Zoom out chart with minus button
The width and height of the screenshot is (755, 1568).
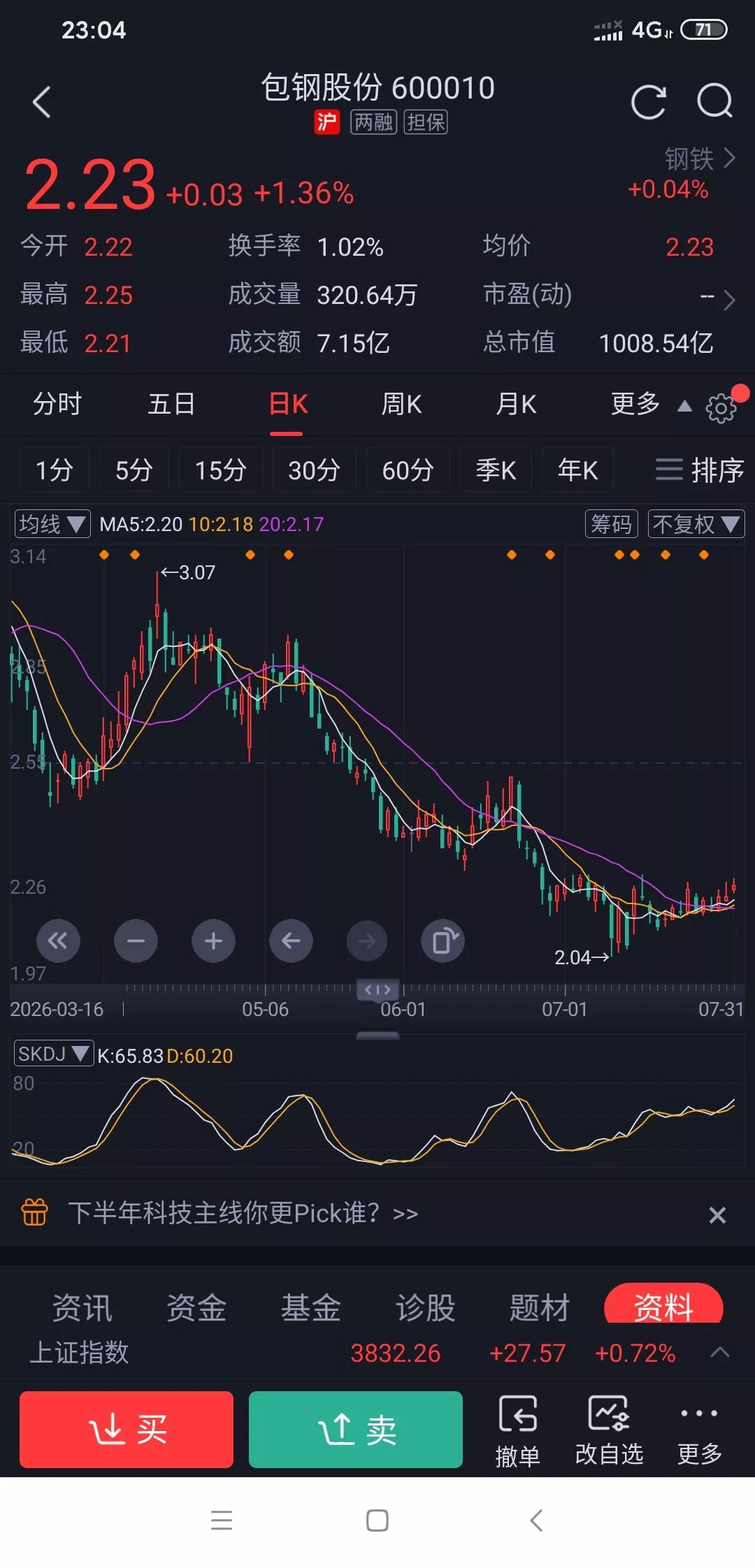136,941
